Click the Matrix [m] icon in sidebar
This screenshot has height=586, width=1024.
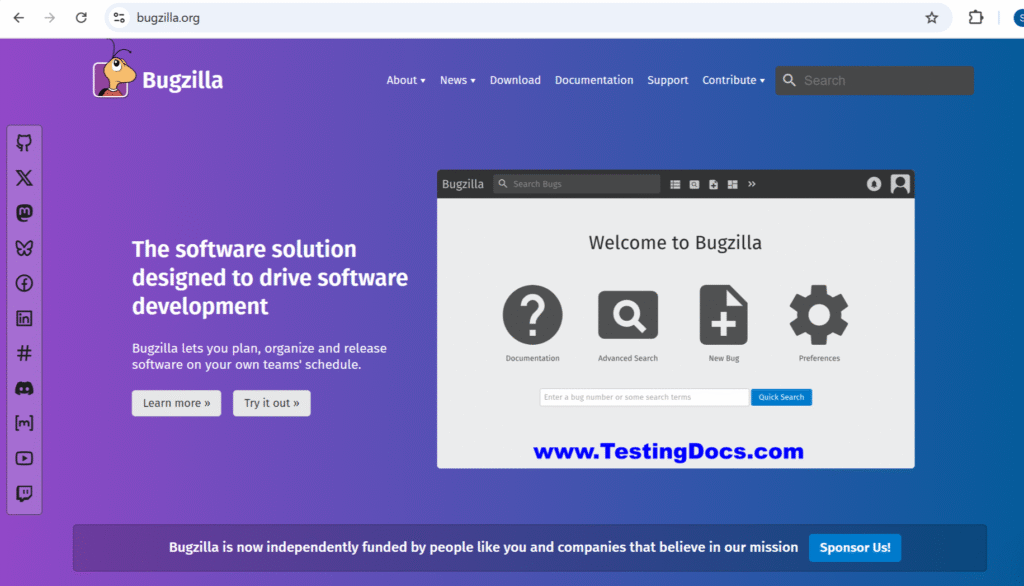[24, 423]
